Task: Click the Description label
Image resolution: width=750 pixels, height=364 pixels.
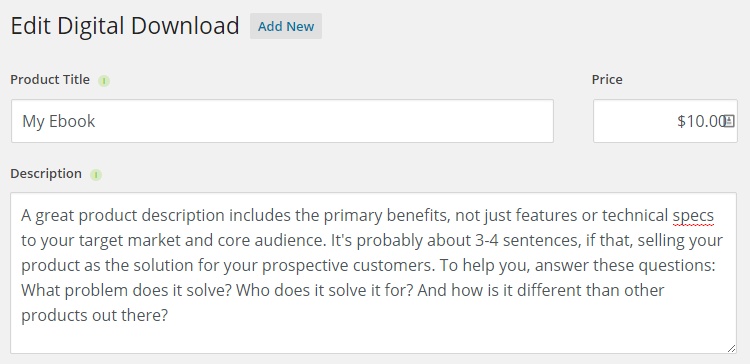Action: click(x=46, y=173)
